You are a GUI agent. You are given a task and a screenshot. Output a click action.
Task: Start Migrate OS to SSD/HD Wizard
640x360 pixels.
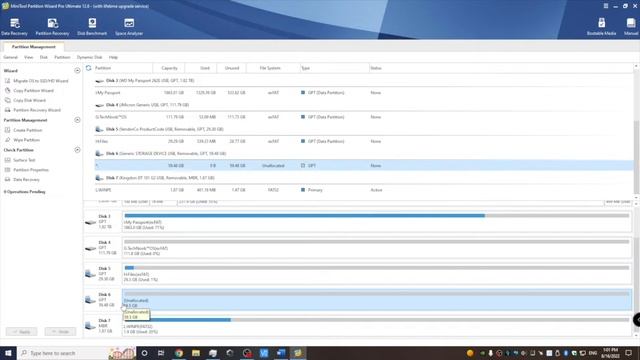pos(36,81)
